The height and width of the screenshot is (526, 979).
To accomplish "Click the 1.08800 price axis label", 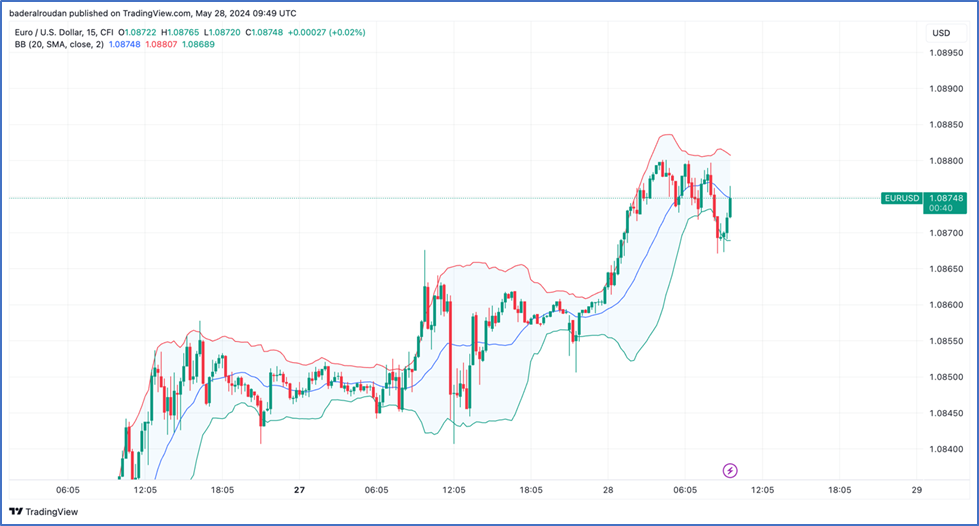I will tap(946, 161).
